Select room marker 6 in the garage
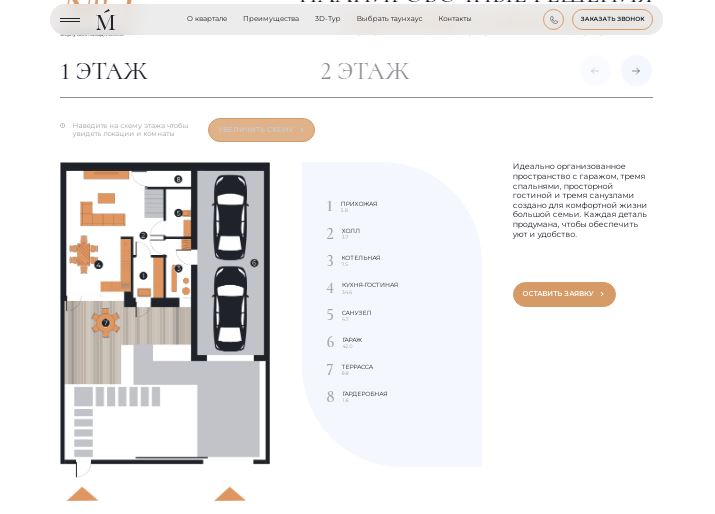The height and width of the screenshot is (514, 715). pyautogui.click(x=254, y=263)
